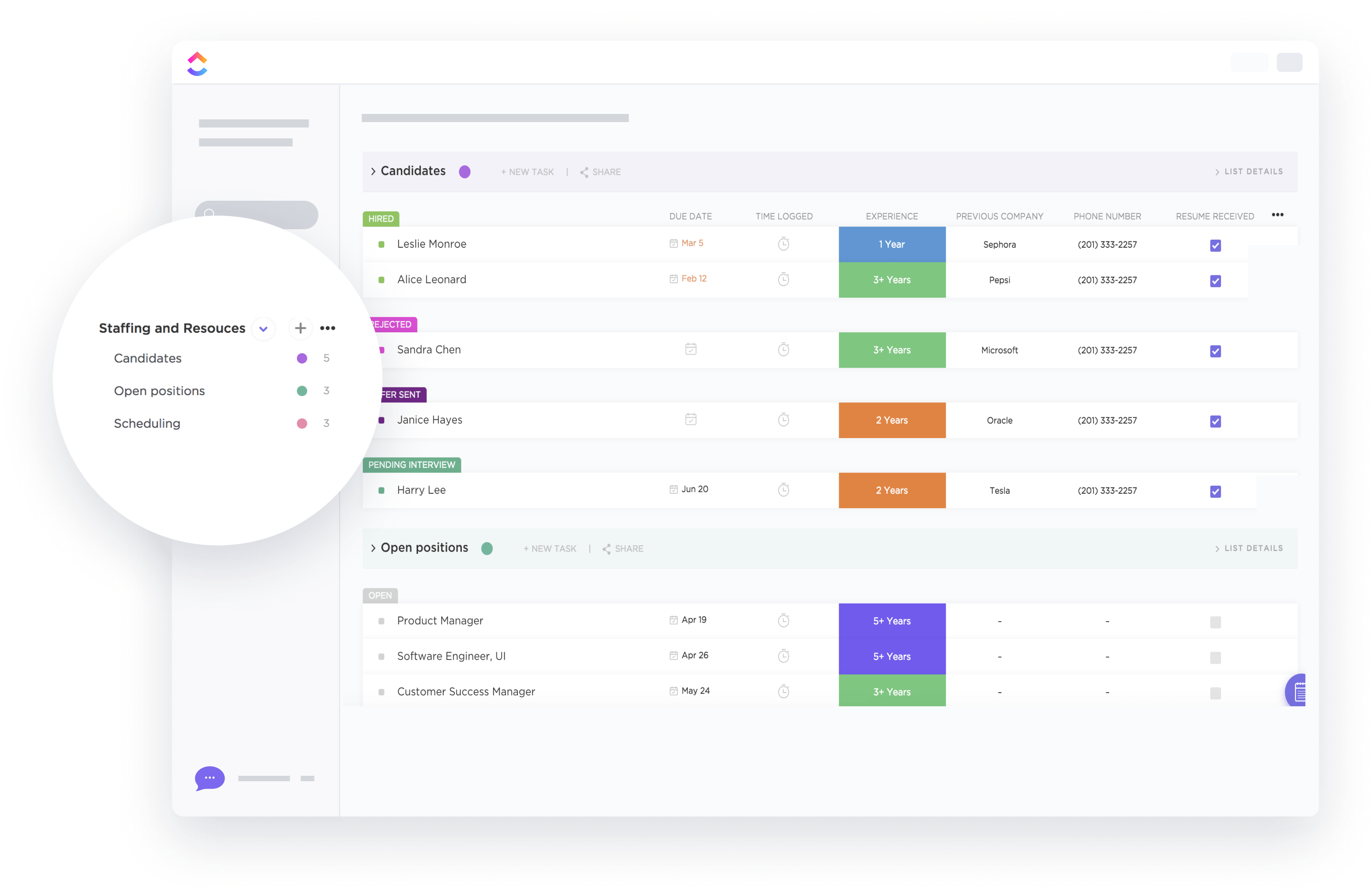Collapse the Candidates list chevron
Screen dimensions: 1372x887
click(x=373, y=172)
